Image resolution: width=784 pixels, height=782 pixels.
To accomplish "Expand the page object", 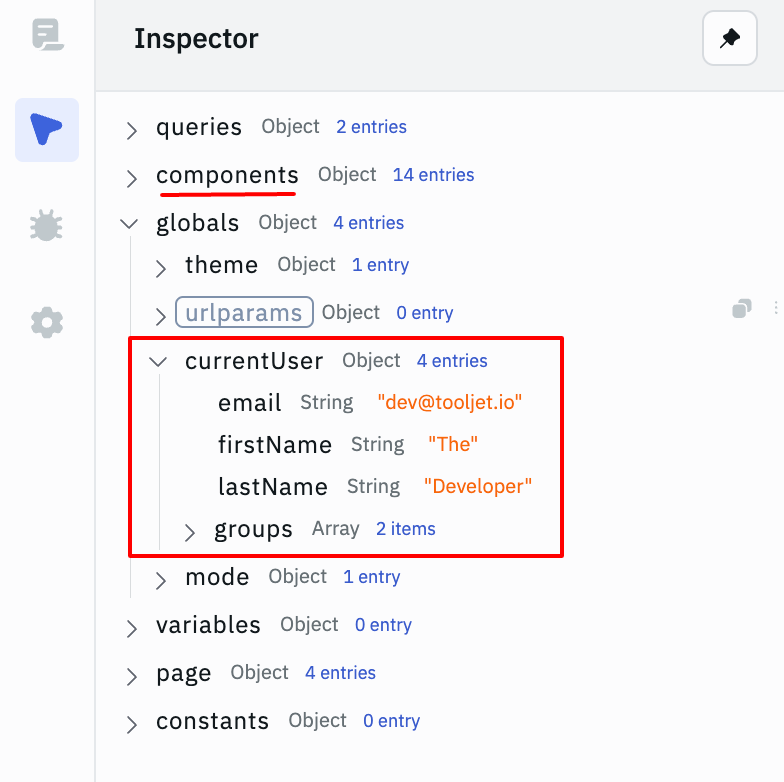I will point(131,675).
